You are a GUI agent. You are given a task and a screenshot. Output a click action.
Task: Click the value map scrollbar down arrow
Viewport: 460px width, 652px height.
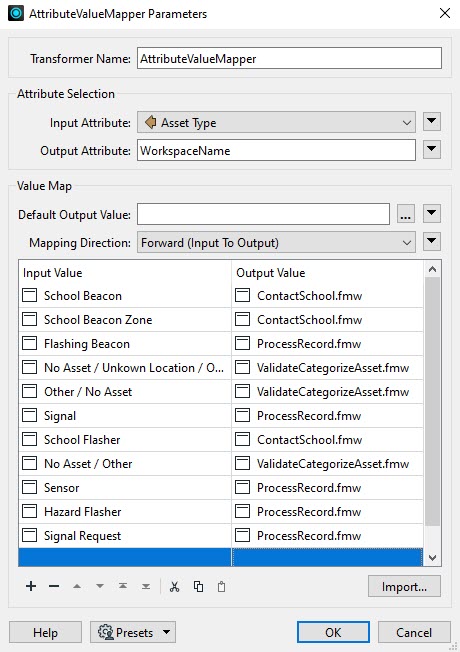click(x=433, y=558)
